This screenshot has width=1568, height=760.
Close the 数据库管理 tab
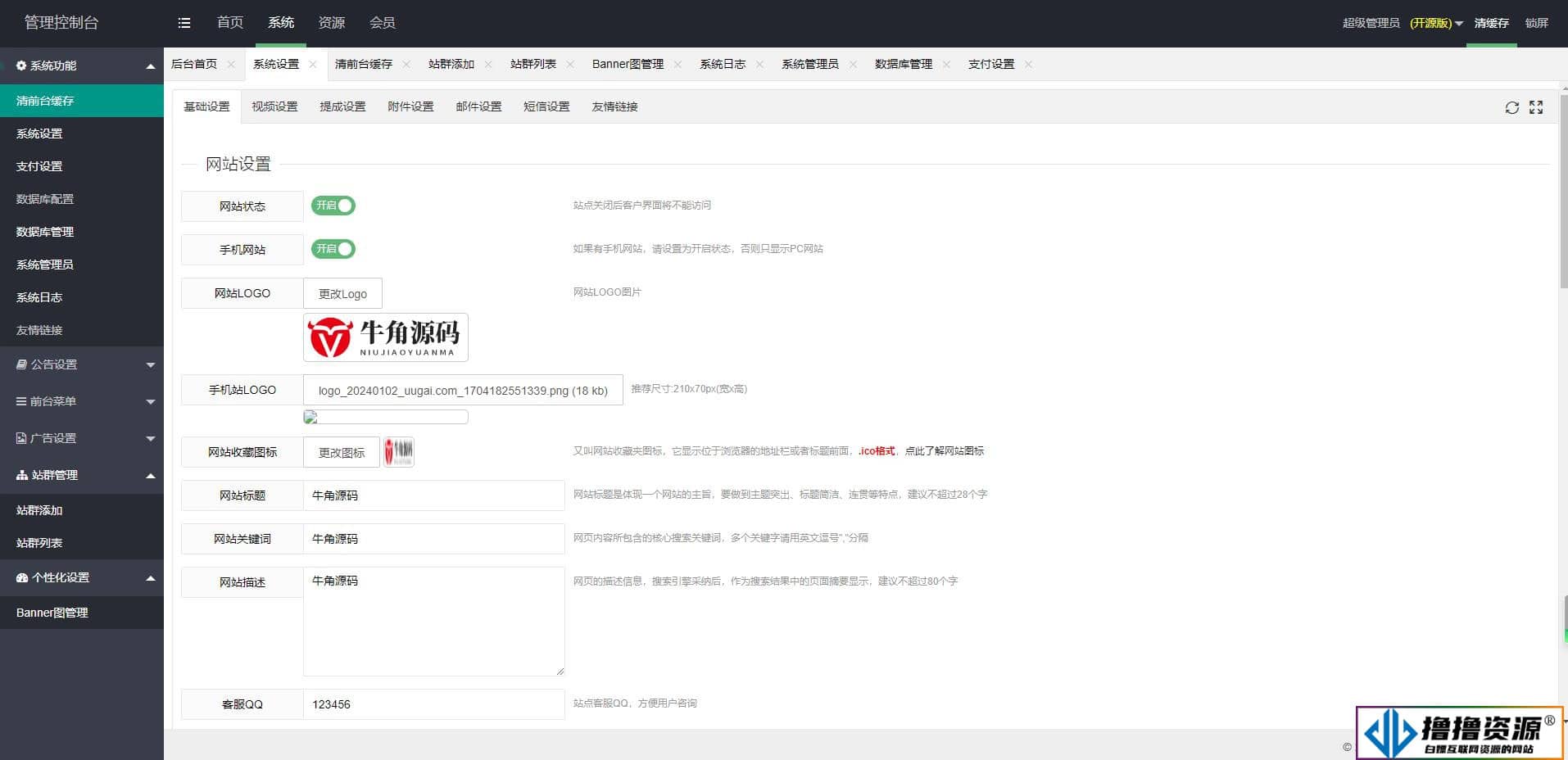[946, 65]
